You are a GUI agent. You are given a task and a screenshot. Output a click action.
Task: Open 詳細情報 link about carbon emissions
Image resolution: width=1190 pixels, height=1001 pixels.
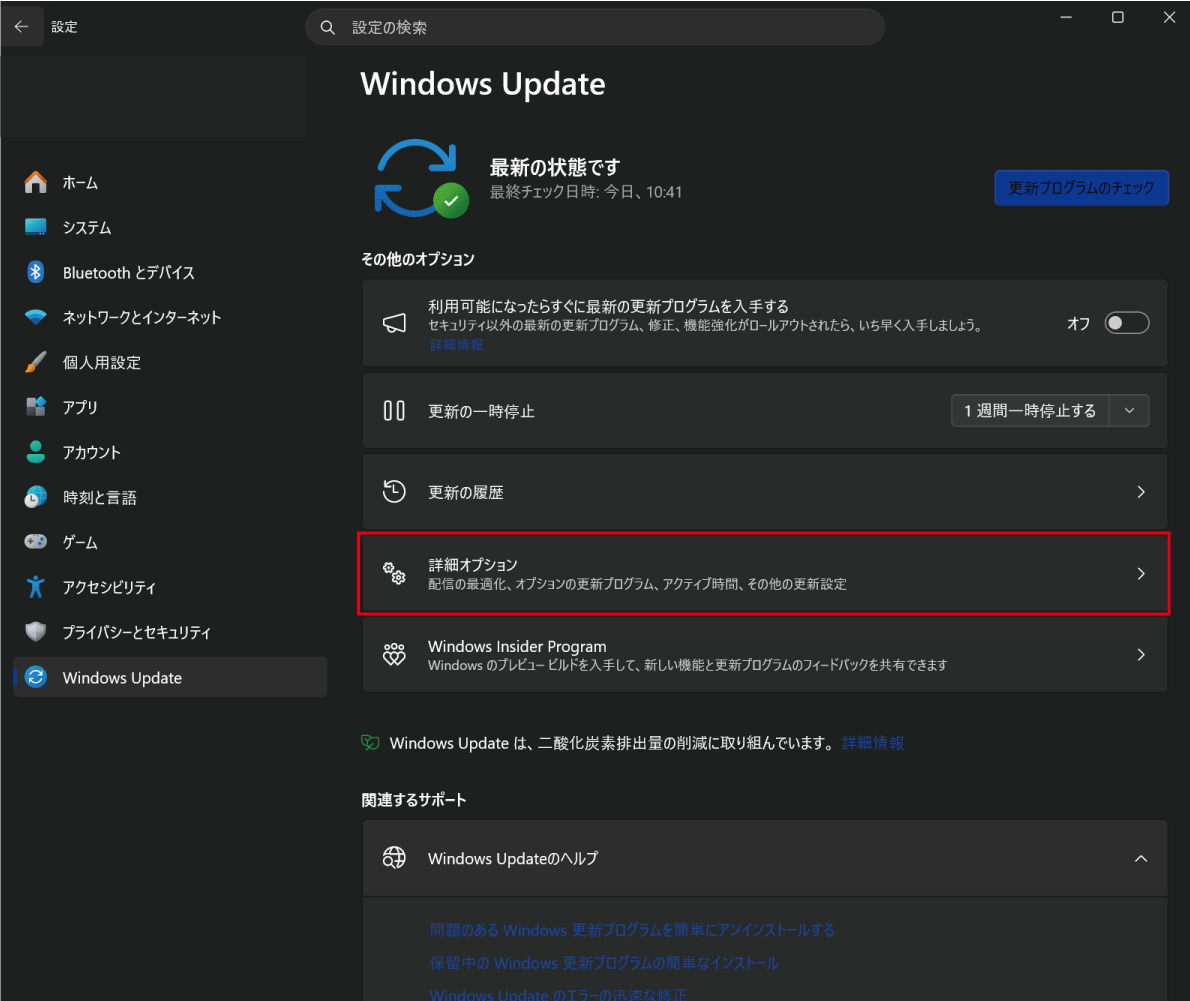[x=873, y=743]
